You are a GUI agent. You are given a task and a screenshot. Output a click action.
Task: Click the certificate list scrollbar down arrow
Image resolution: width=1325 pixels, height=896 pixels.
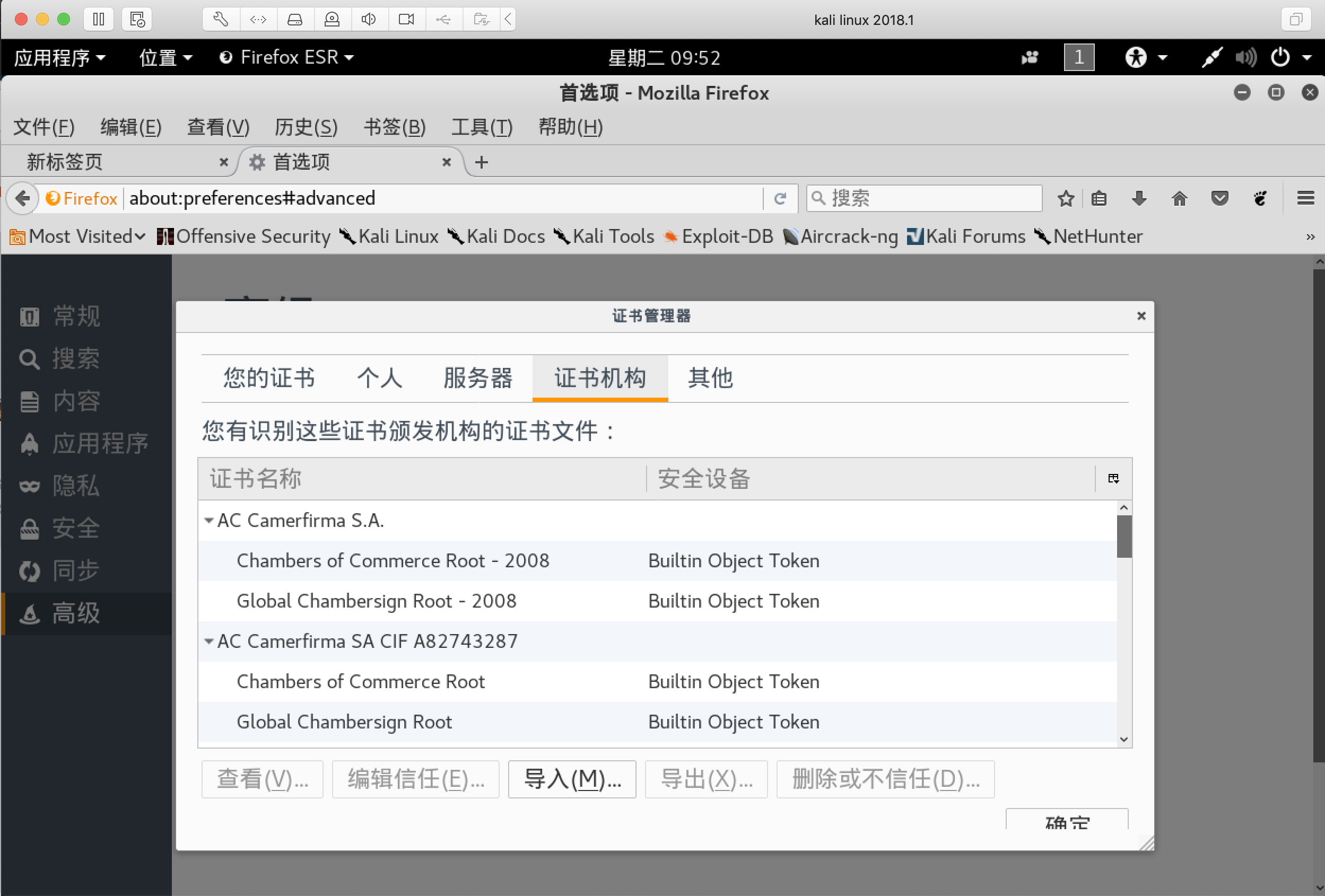[x=1124, y=739]
